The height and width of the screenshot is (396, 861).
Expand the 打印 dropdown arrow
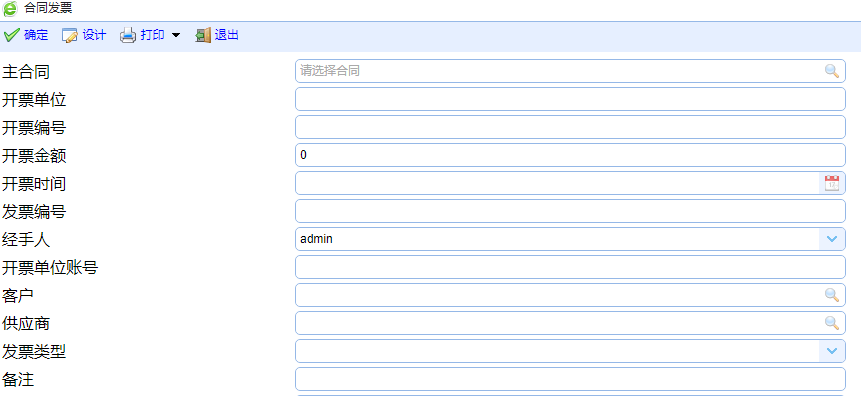pyautogui.click(x=176, y=36)
